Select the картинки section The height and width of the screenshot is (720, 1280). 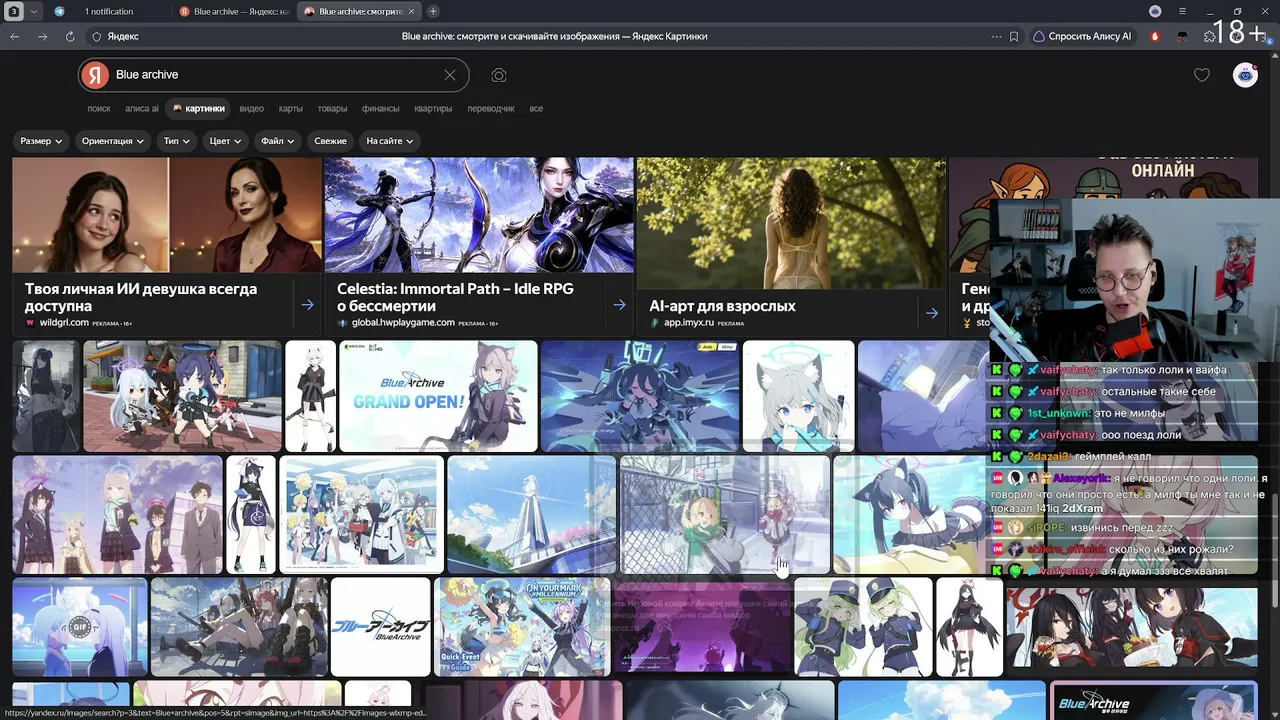(x=198, y=108)
